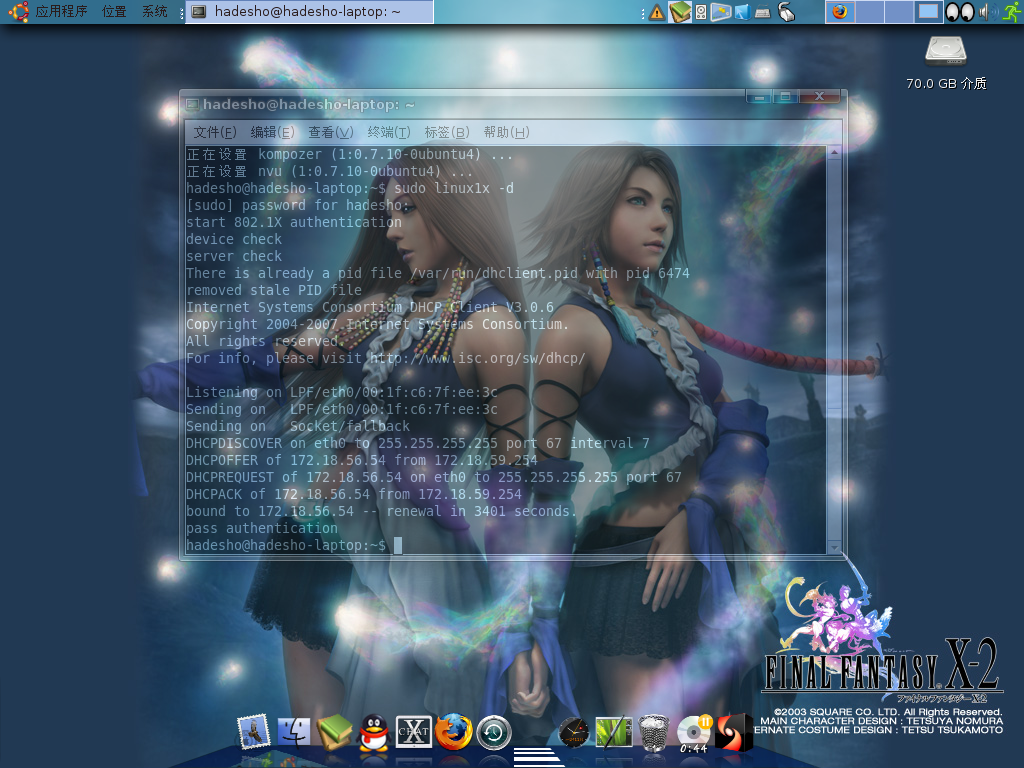Click the terminal title bar icon
The image size is (1024, 768).
click(x=192, y=104)
